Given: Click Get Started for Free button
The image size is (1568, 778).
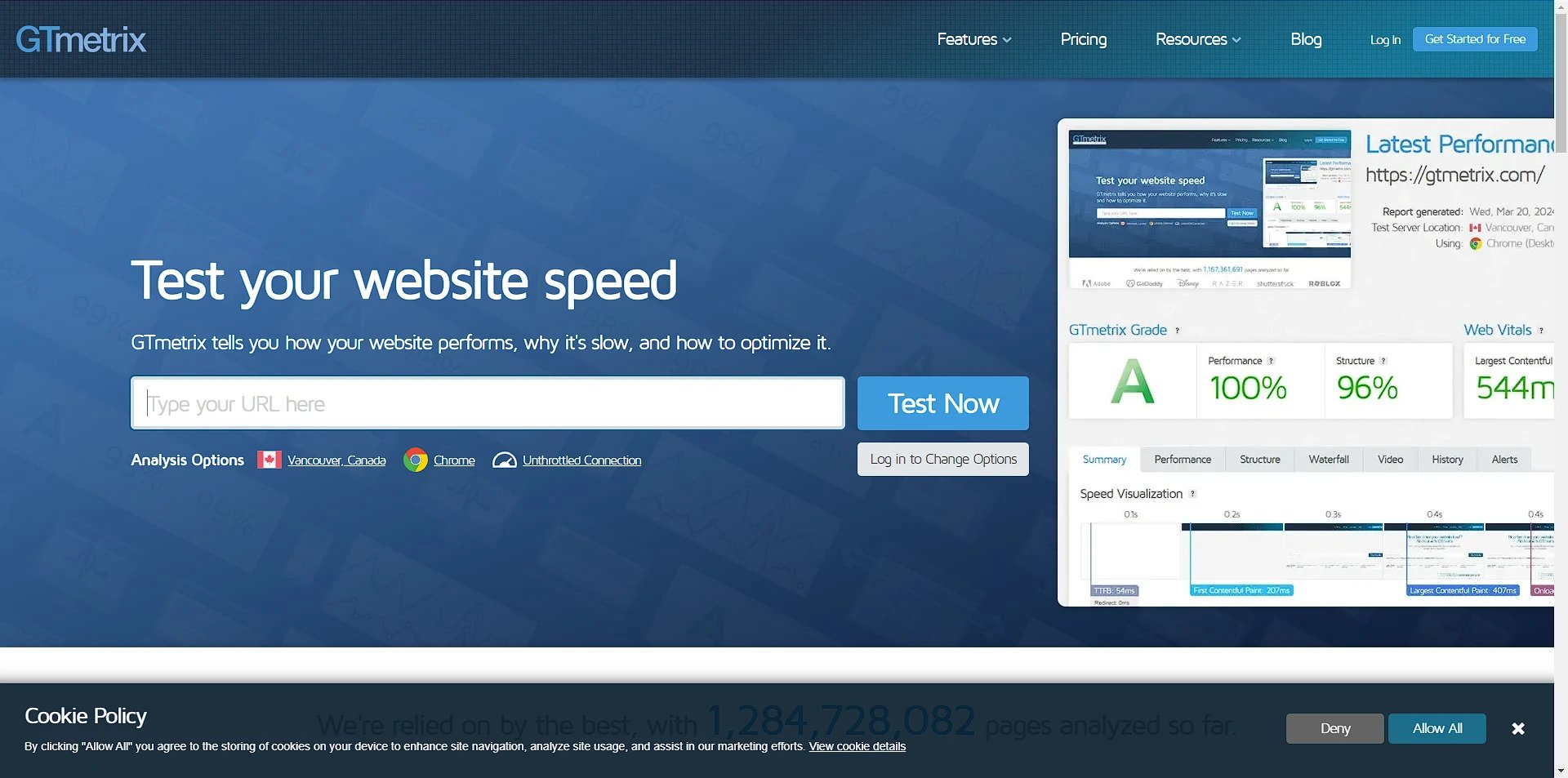Looking at the screenshot, I should [x=1475, y=39].
